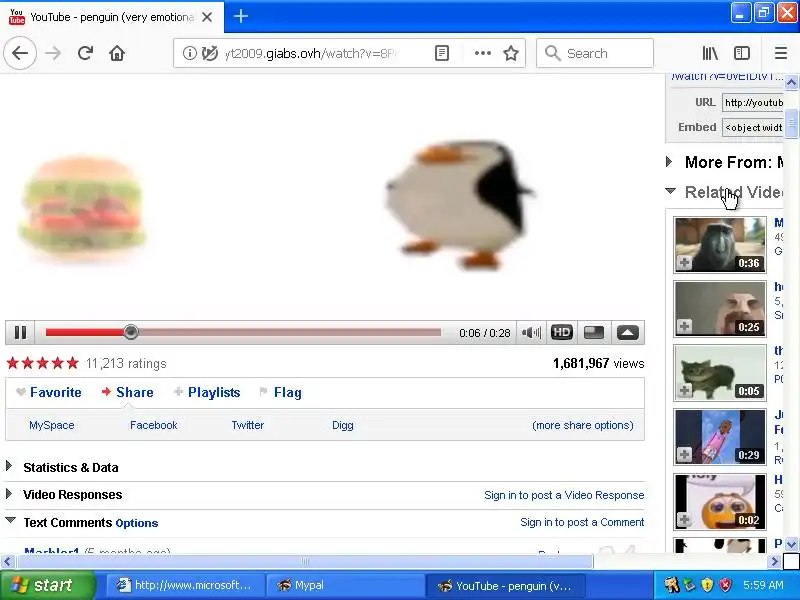The width and height of the screenshot is (800, 600).
Task: Switch player to wide view mode
Action: 594,333
